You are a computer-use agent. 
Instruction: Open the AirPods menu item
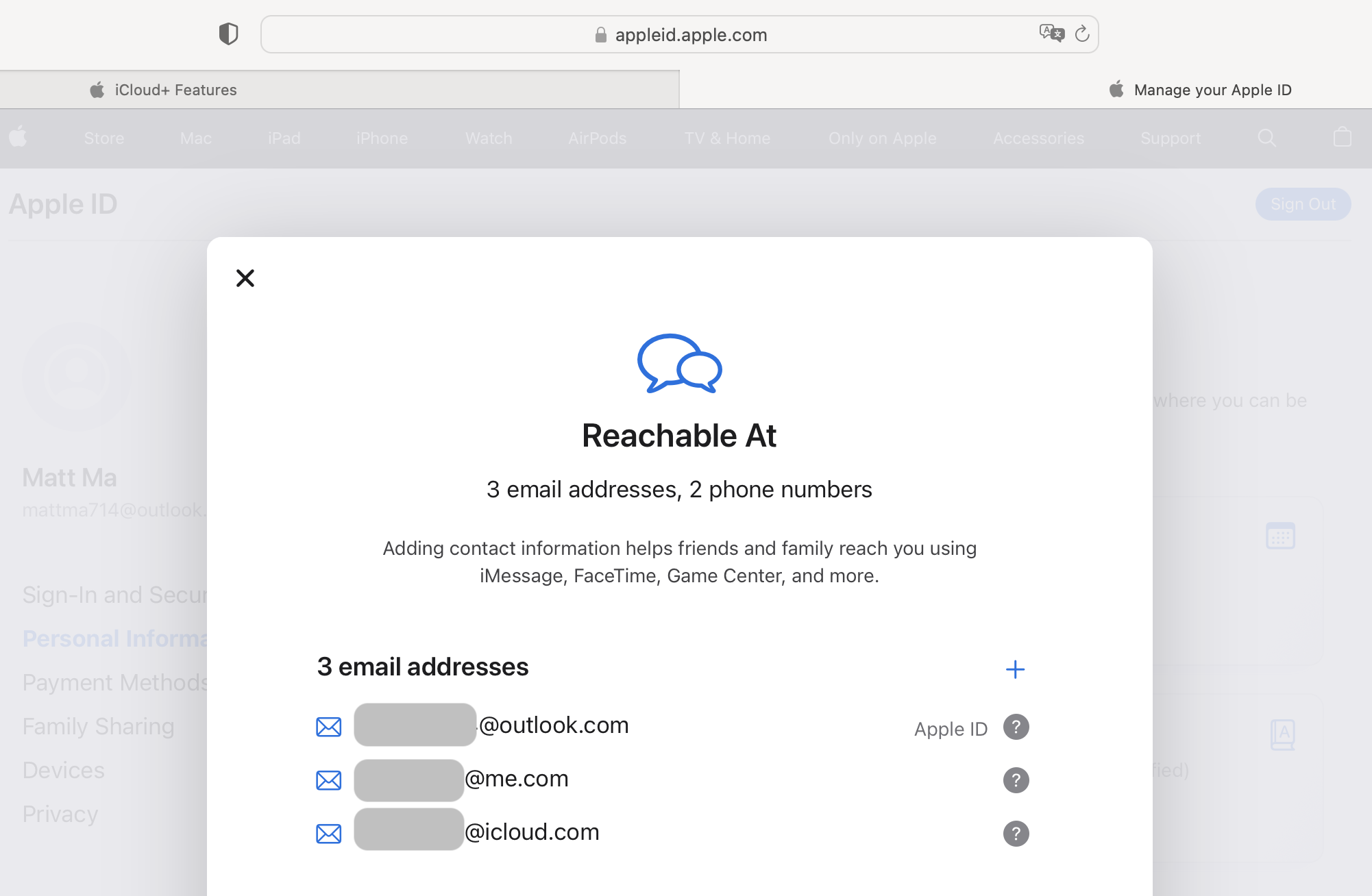[598, 138]
